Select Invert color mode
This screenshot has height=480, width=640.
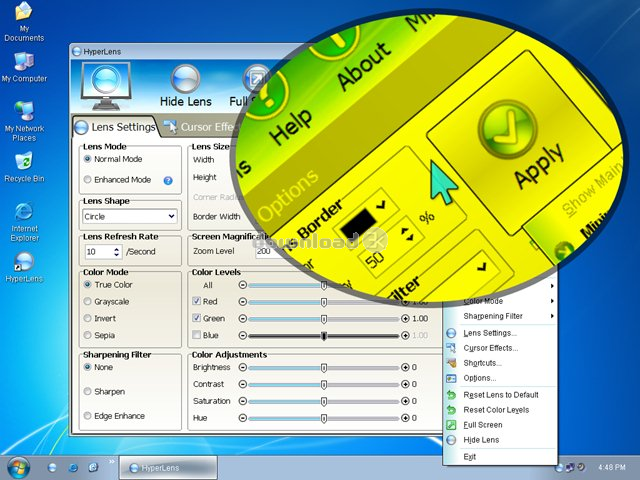tap(87, 318)
